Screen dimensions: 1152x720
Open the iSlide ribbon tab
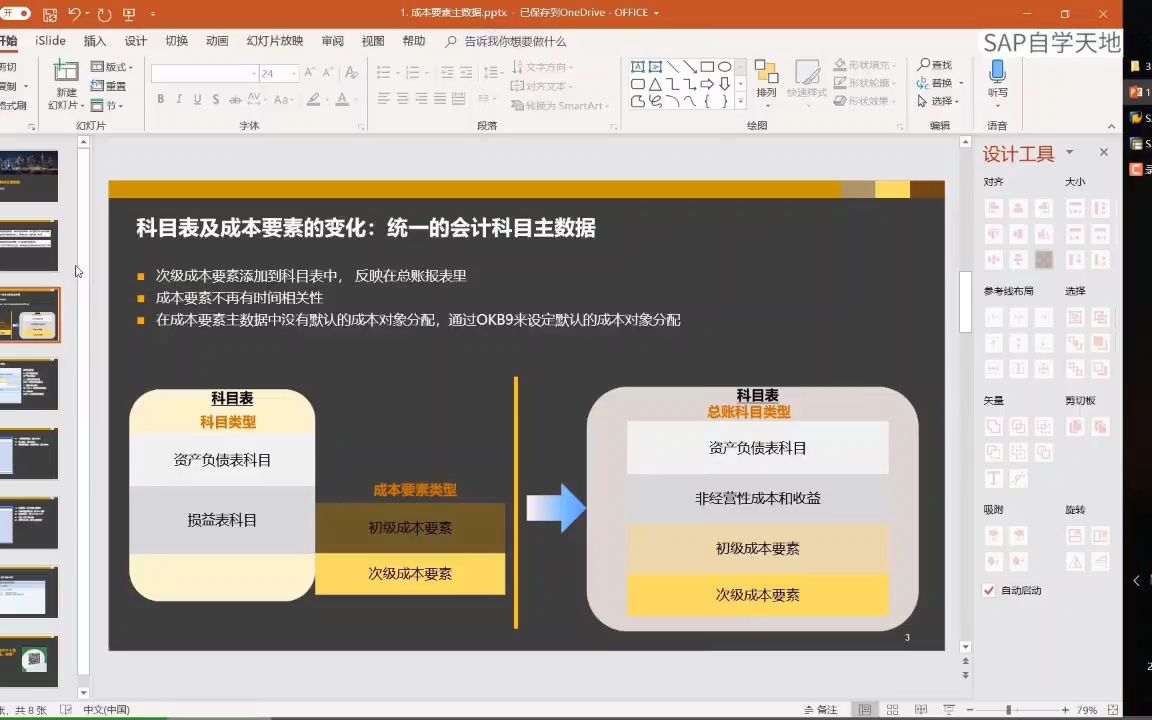point(49,41)
